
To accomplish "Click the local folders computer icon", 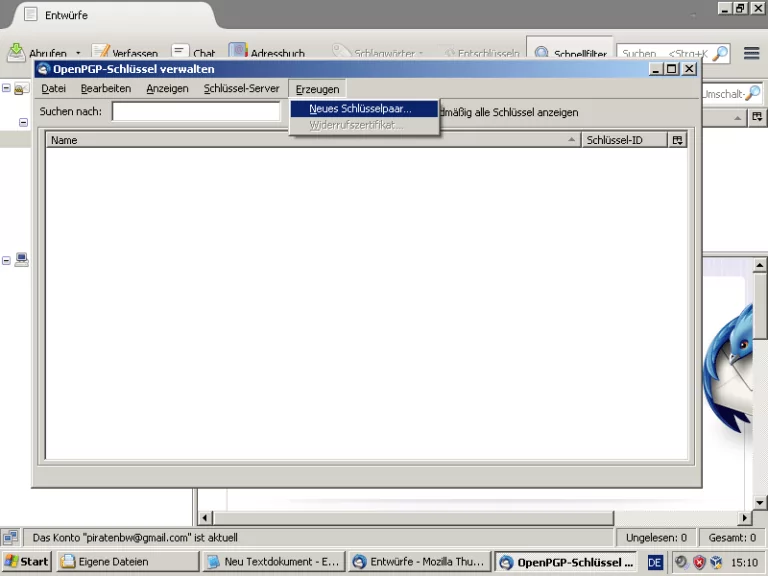I will click(22, 260).
